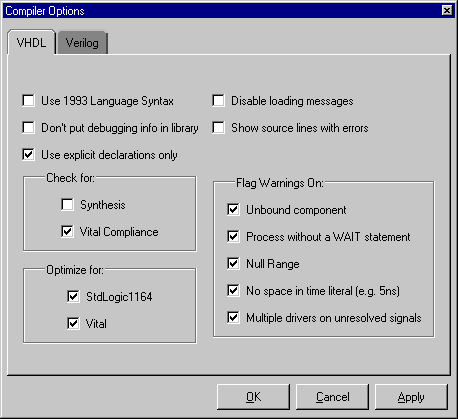
Task: Toggle No space in time literal warning
Action: coord(233,291)
